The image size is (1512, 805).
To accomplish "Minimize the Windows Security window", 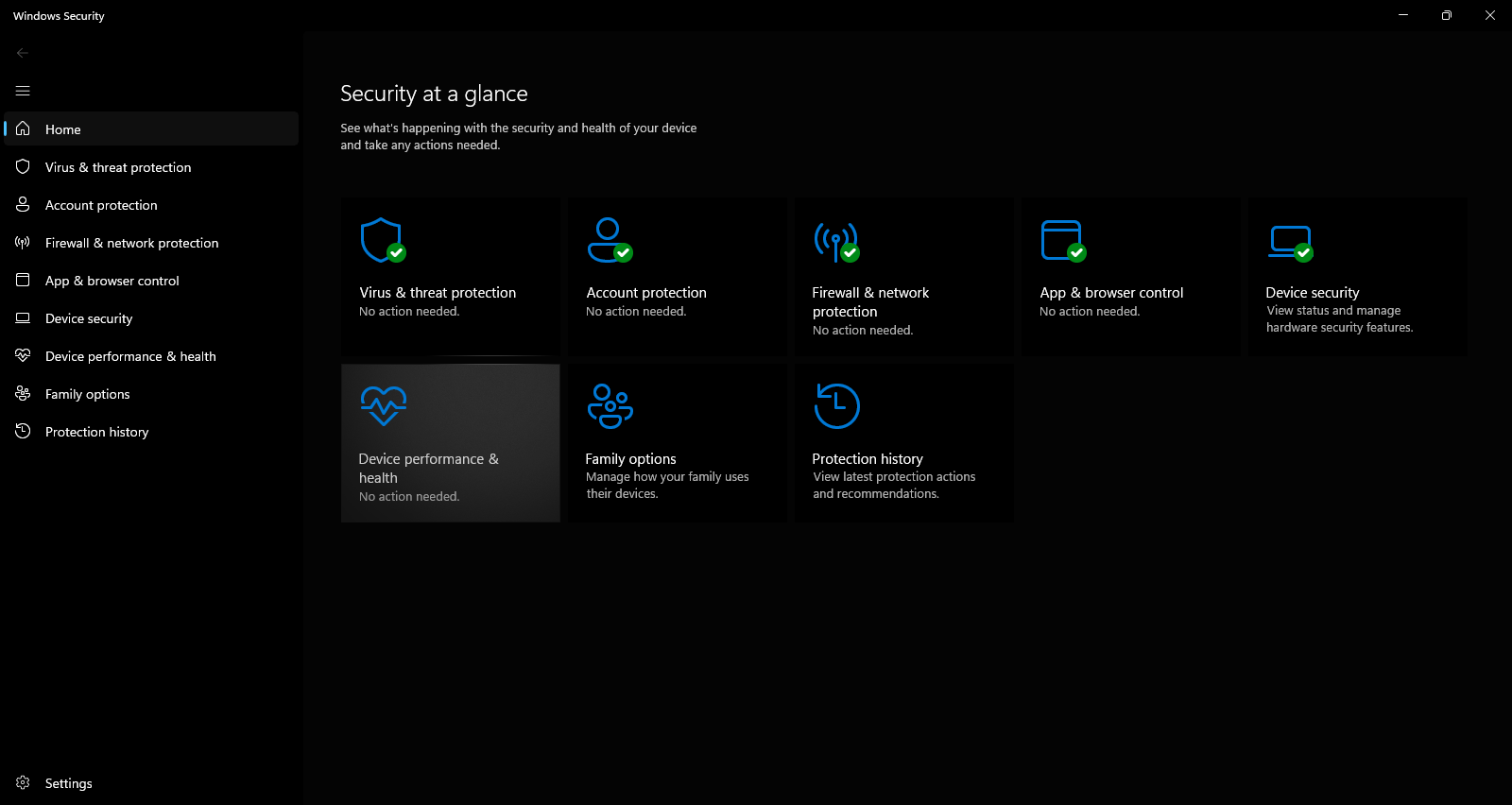I will tap(1403, 15).
